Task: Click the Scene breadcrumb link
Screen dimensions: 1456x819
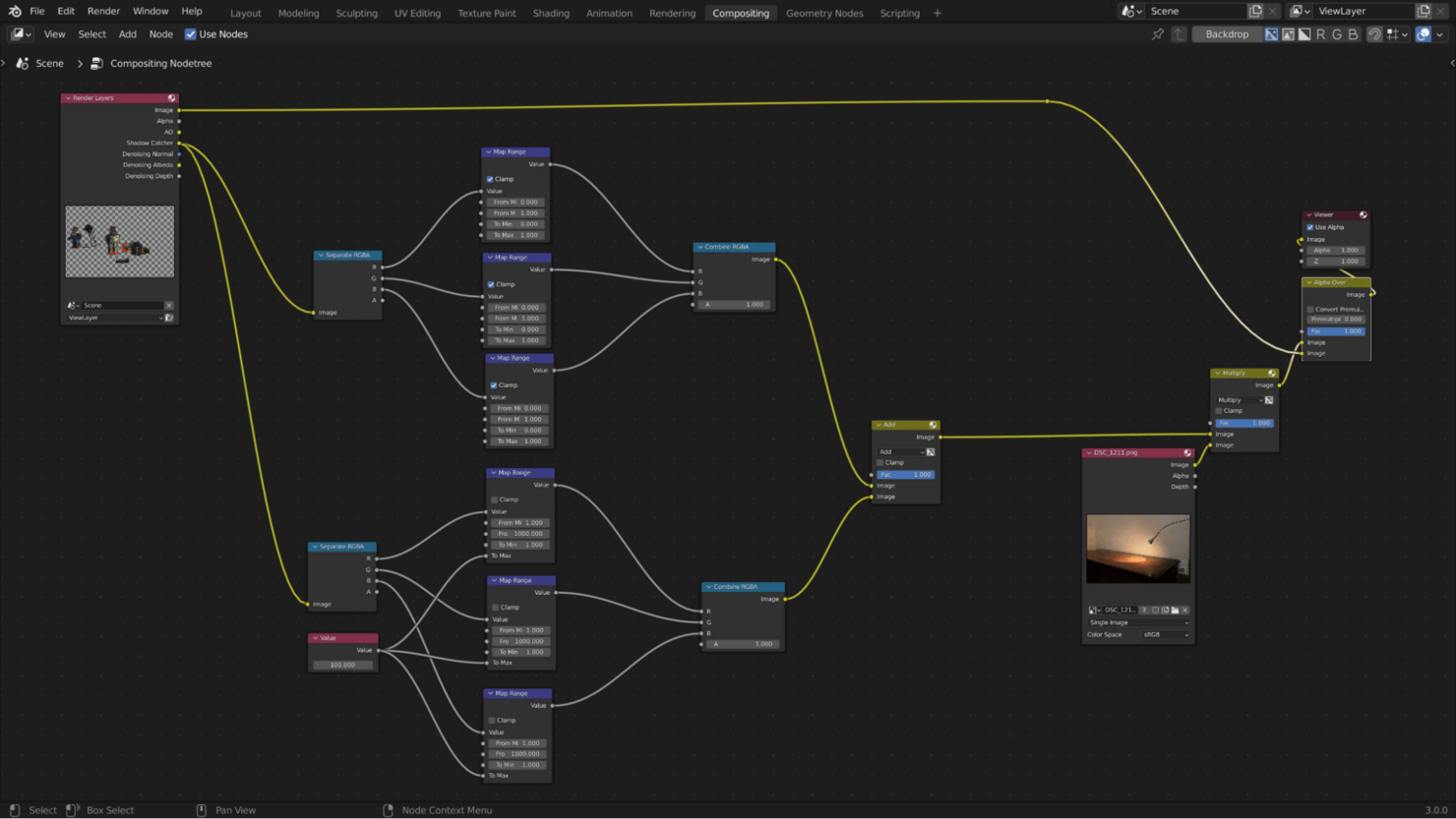Action: 49,63
